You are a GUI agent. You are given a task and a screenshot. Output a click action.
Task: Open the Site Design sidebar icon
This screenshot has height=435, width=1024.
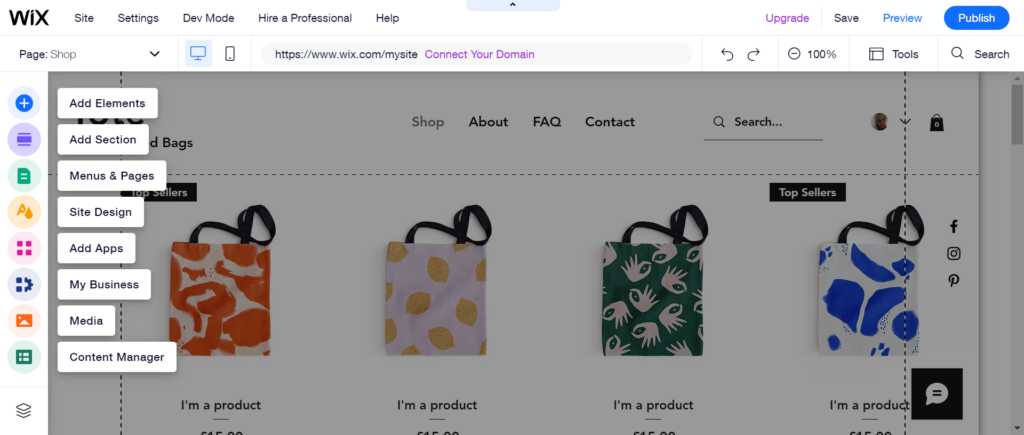coord(24,212)
